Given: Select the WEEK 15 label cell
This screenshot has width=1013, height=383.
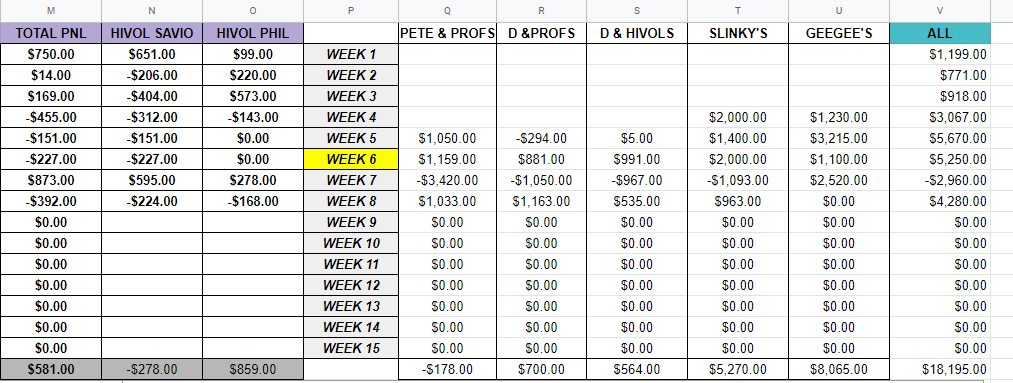Looking at the screenshot, I should pos(351,348).
